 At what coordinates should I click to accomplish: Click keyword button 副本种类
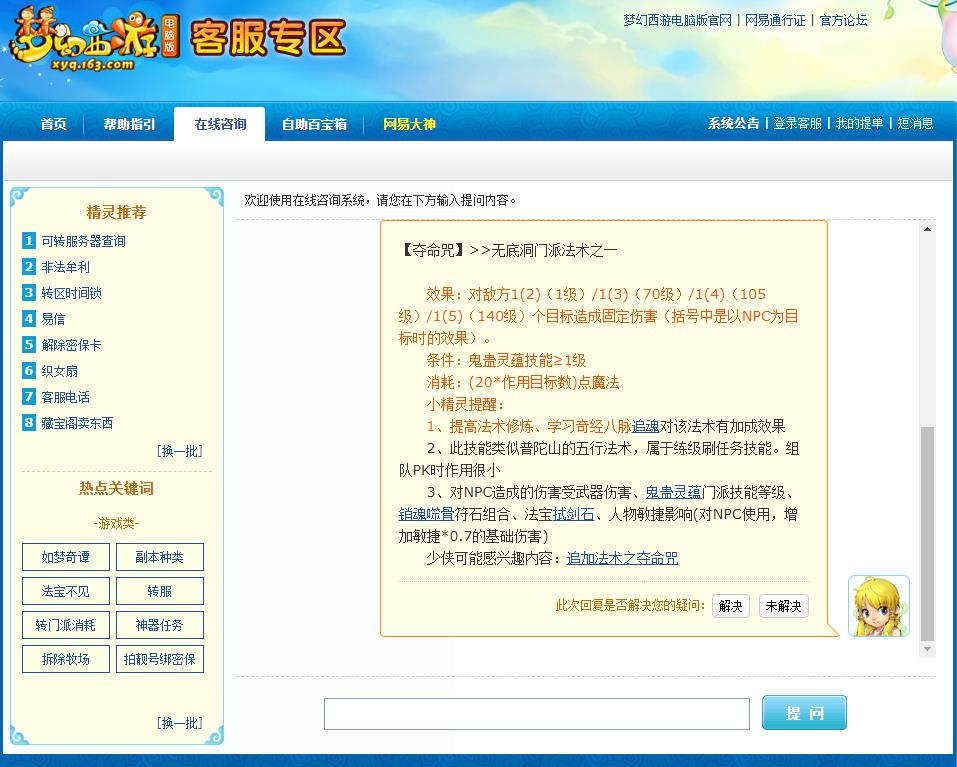click(160, 557)
